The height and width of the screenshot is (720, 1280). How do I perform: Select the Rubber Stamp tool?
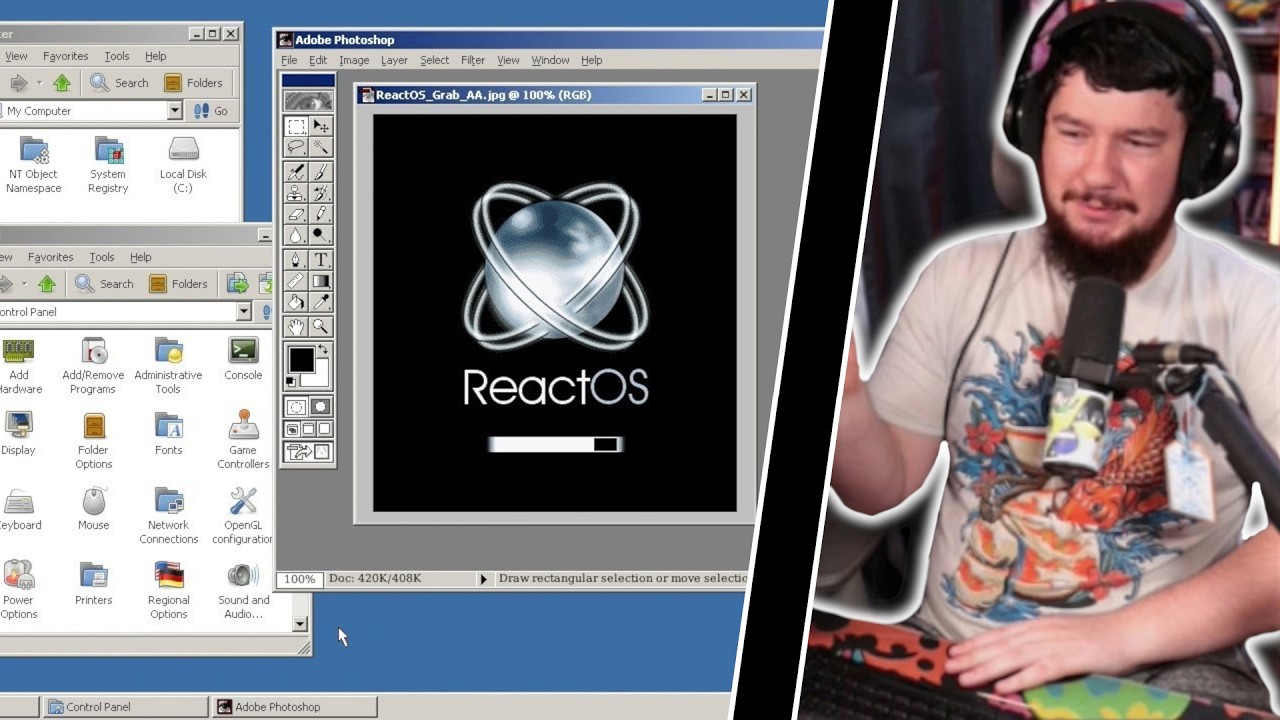point(296,192)
